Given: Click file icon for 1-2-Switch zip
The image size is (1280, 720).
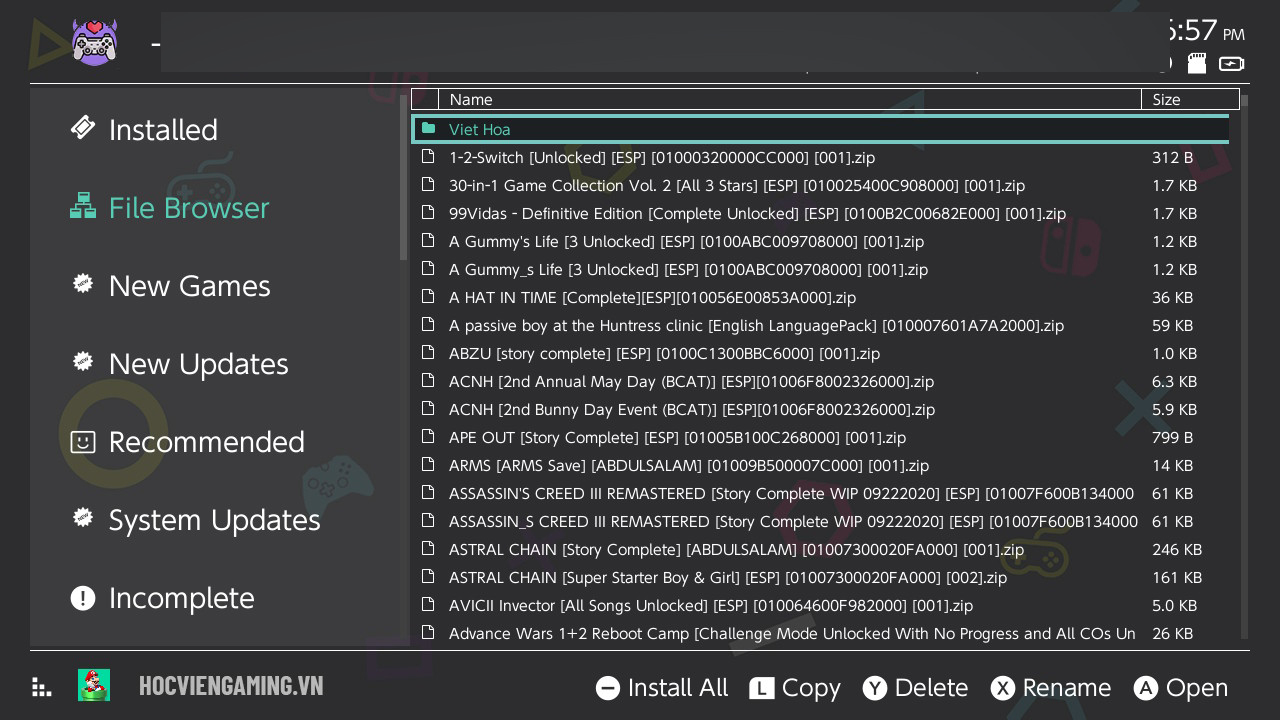Looking at the screenshot, I should [428, 157].
